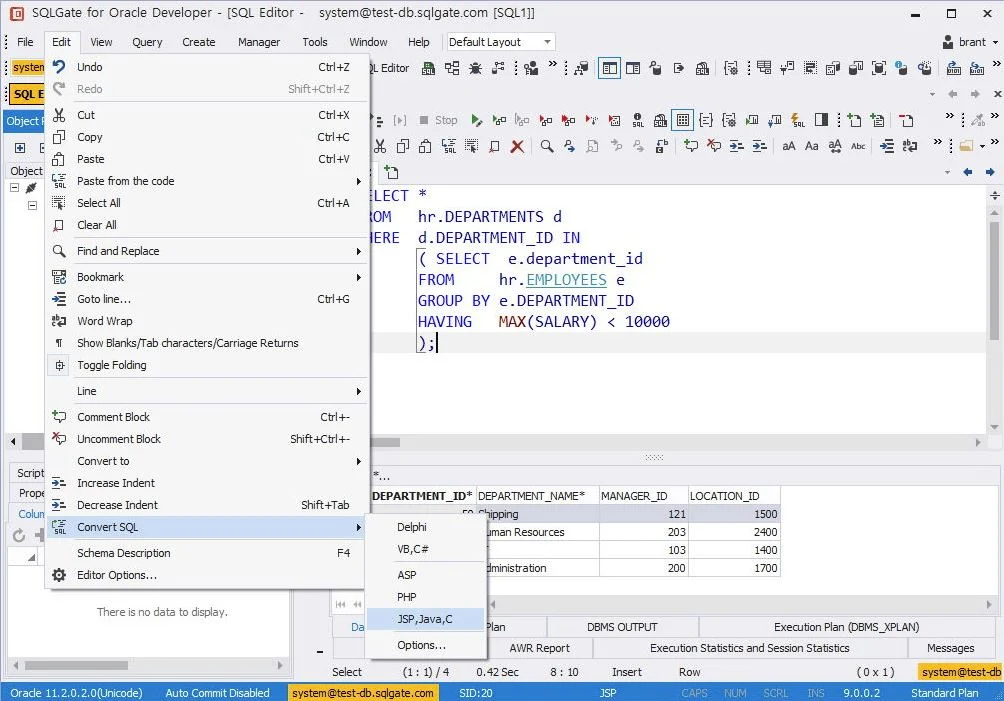The image size is (1004, 701).
Task: Click the EMPLOYEES link in SQL editor
Action: pyautogui.click(x=566, y=280)
